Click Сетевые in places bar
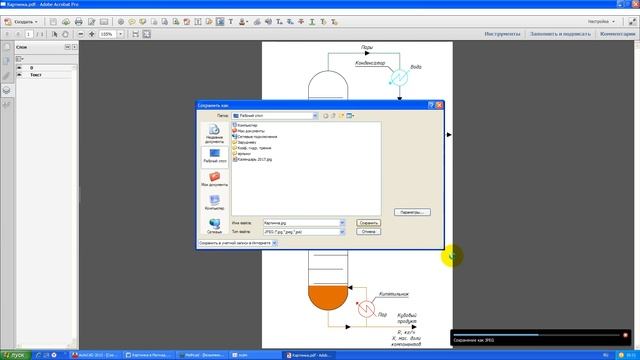Screen dimensions: 640x360 214,226
